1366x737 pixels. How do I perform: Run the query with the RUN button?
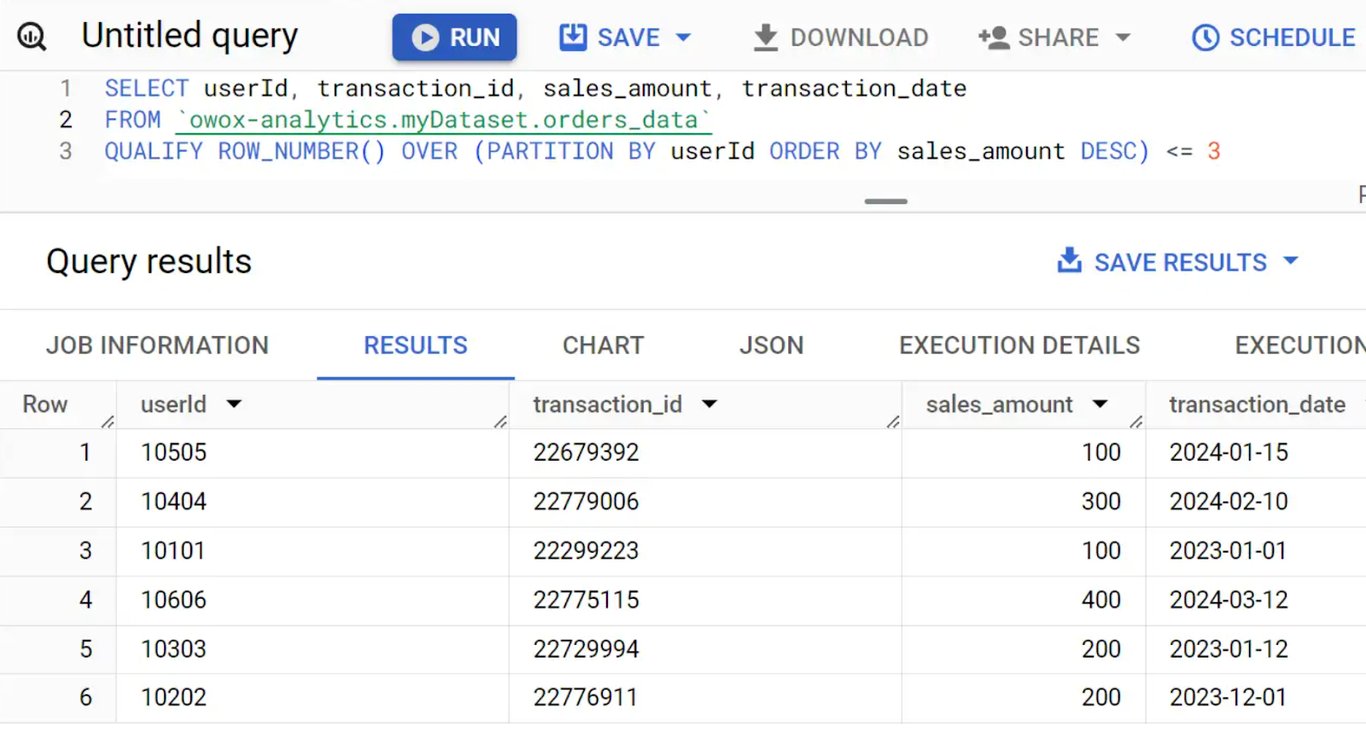tap(454, 37)
